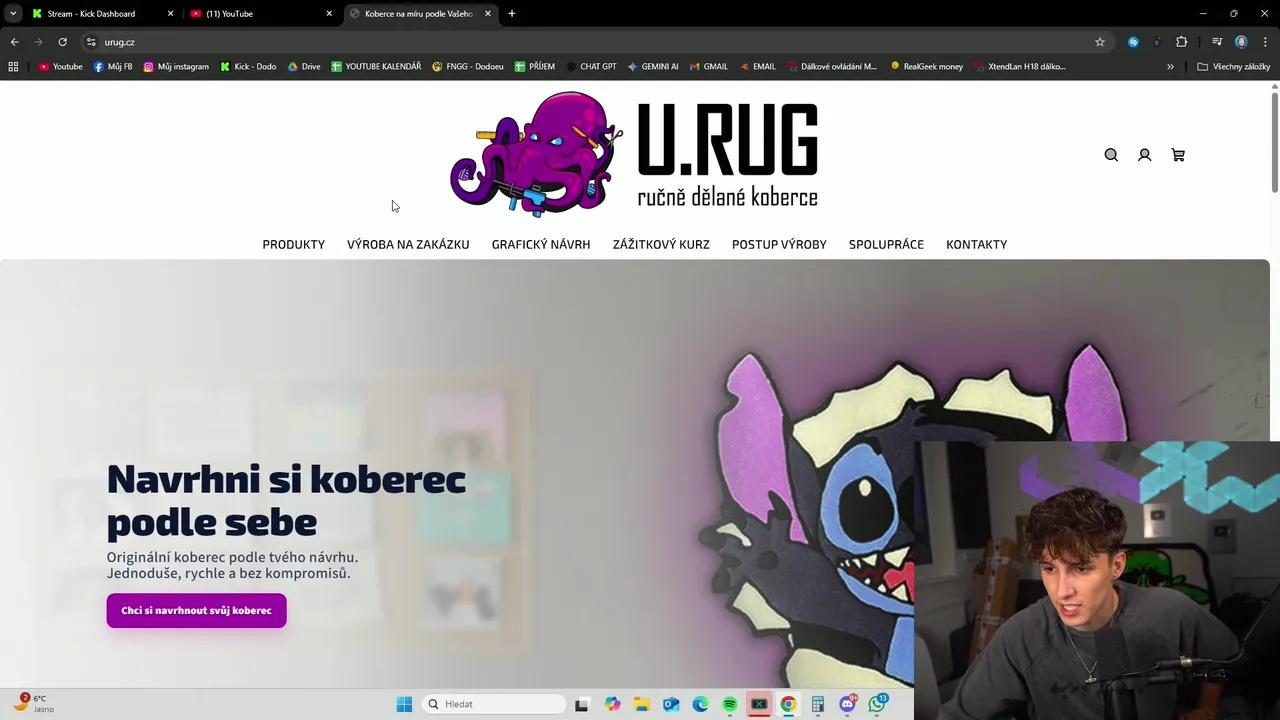Viewport: 1280px width, 720px height.
Task: Open the SPOLUPRÁCE menu item
Action: point(886,244)
